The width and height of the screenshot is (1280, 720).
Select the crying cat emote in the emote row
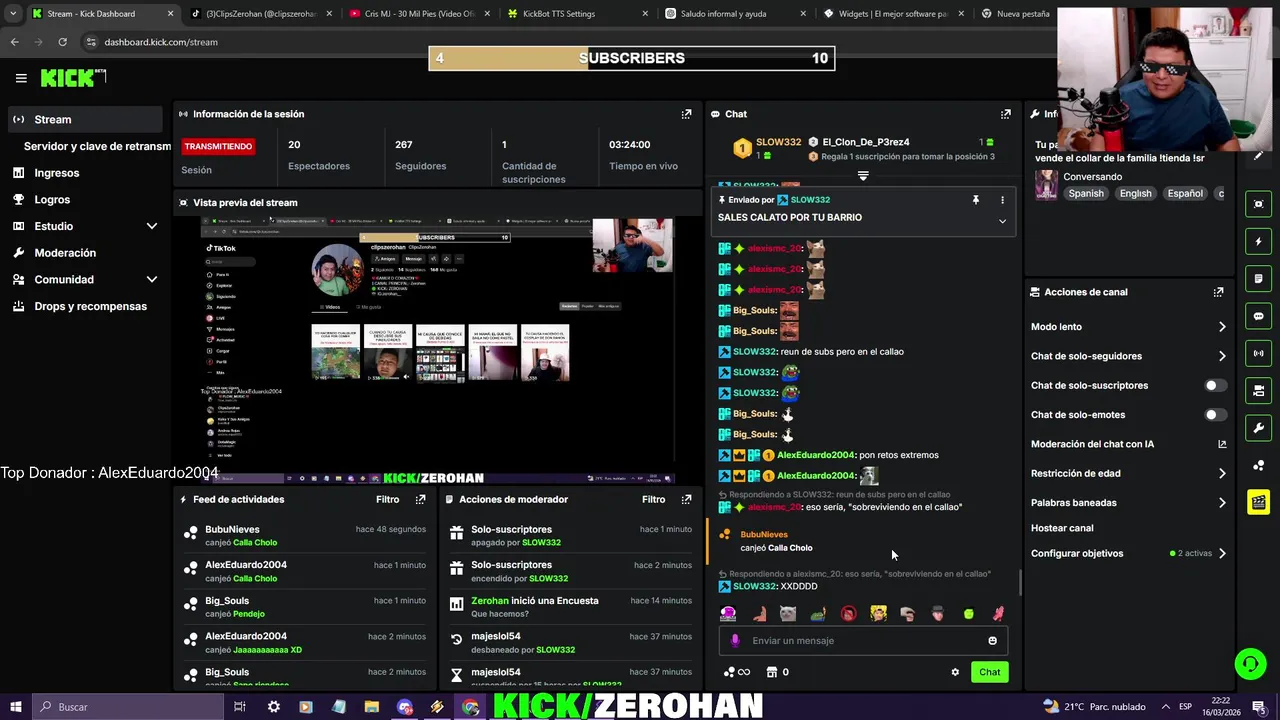[x=788, y=613]
